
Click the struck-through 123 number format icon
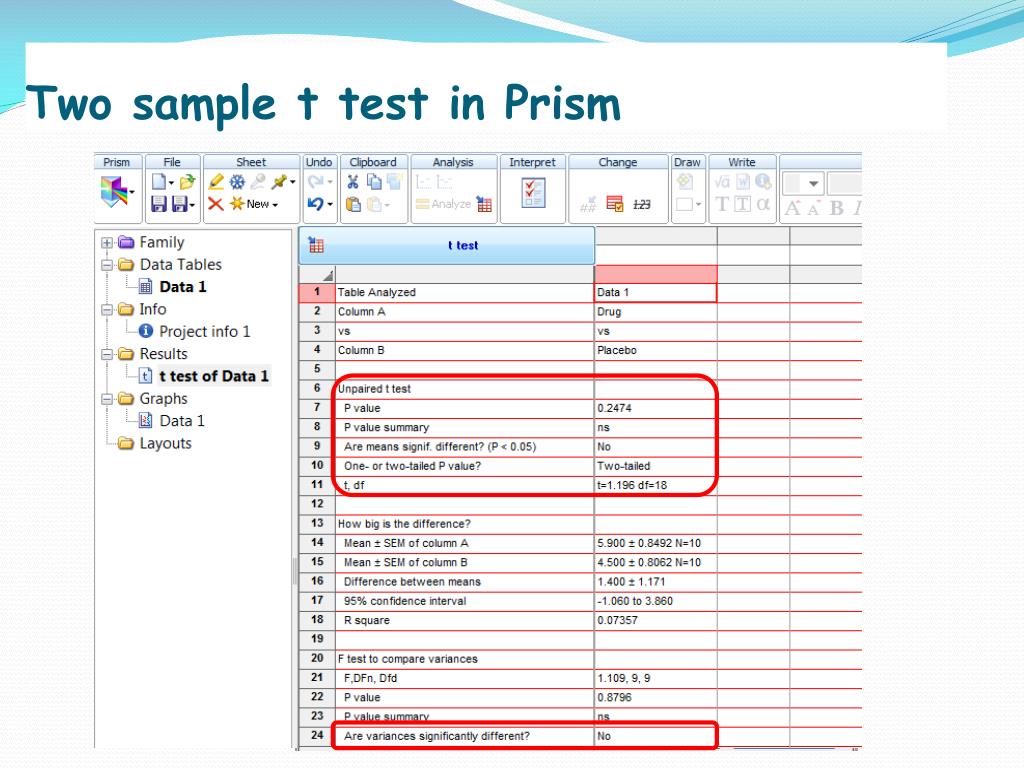pyautogui.click(x=641, y=204)
